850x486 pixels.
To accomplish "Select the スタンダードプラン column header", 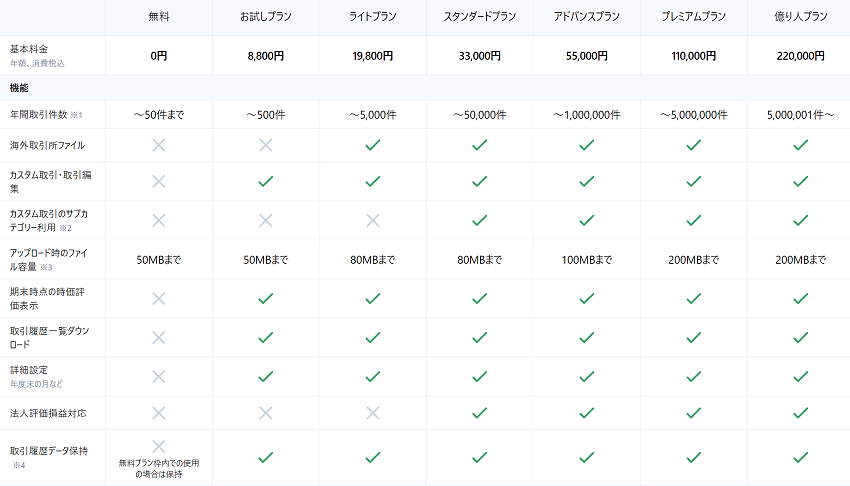I will pos(479,18).
